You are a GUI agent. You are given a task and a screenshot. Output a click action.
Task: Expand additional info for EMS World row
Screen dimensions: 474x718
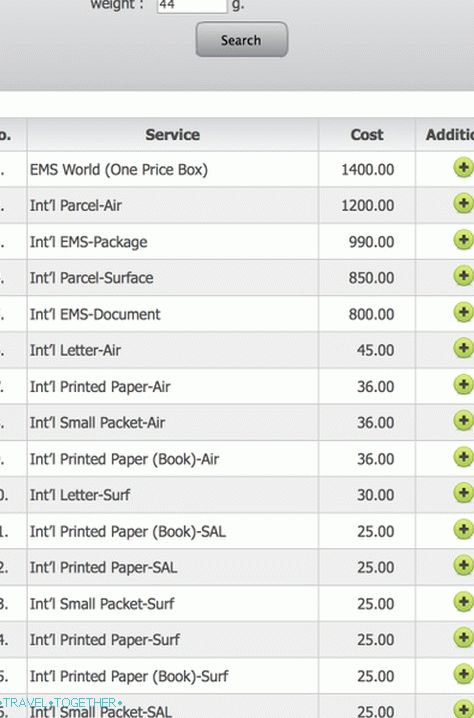[463, 168]
